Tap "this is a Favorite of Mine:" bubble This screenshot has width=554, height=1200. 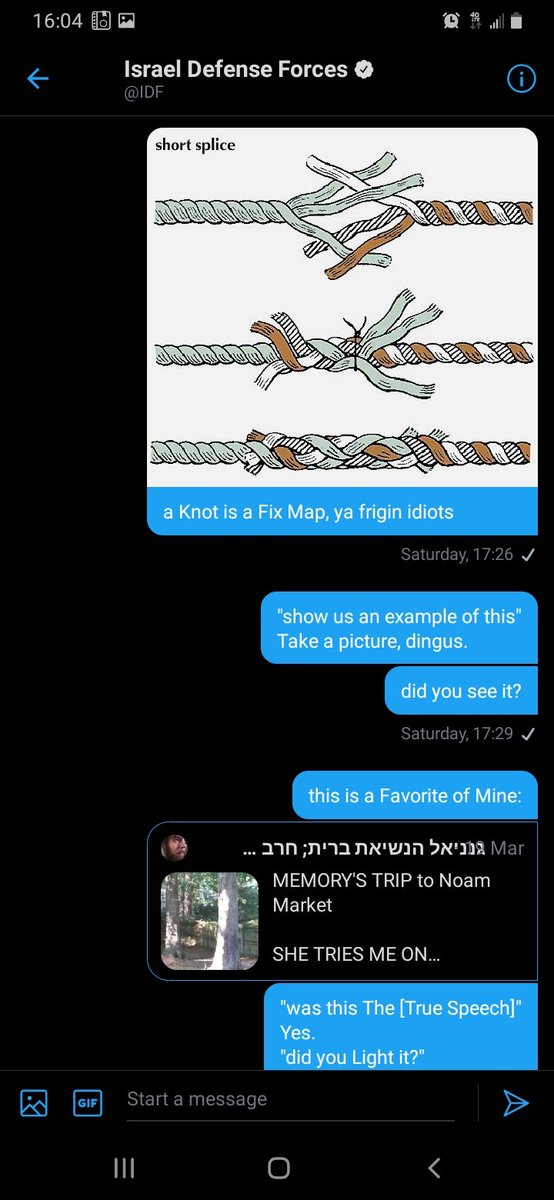[x=415, y=796]
